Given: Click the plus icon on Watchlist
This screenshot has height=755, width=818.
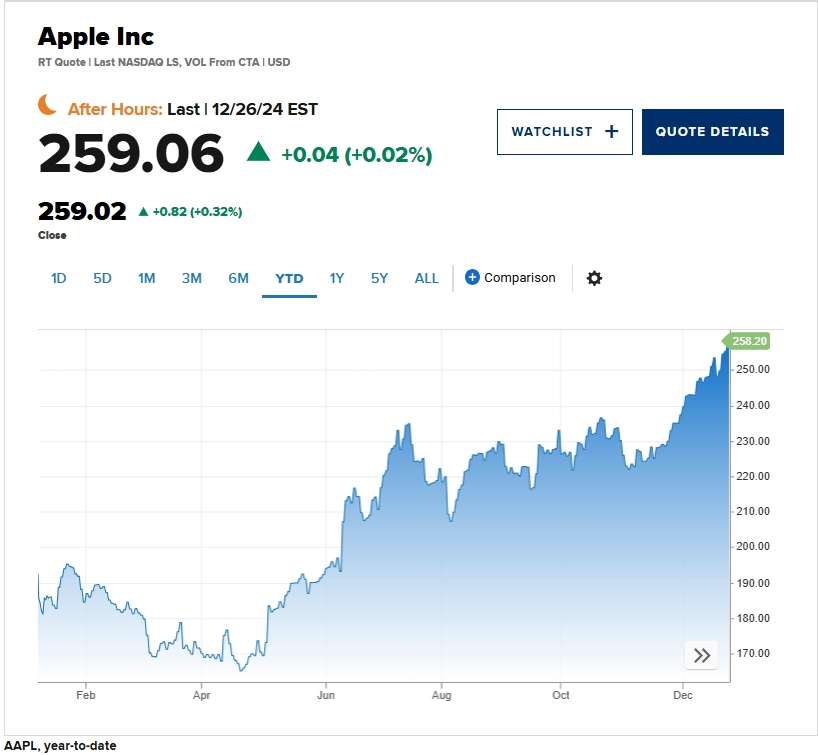Looking at the screenshot, I should (x=612, y=131).
